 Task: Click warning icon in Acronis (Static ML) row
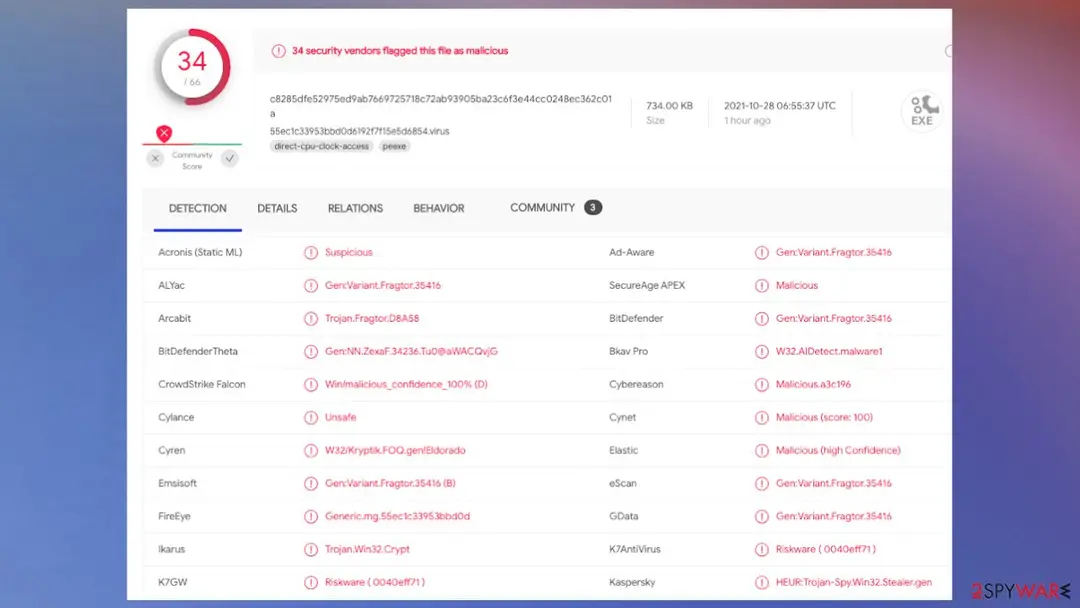(x=311, y=253)
